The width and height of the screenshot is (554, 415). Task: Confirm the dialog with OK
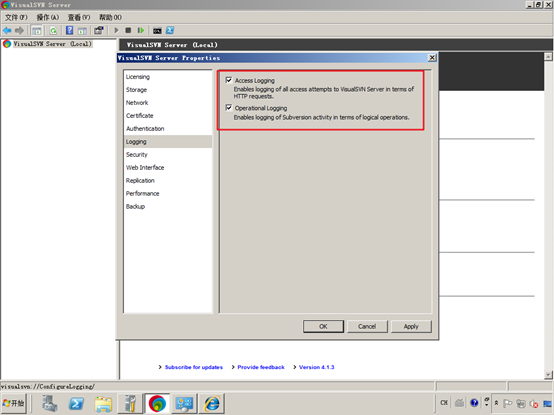coord(323,326)
